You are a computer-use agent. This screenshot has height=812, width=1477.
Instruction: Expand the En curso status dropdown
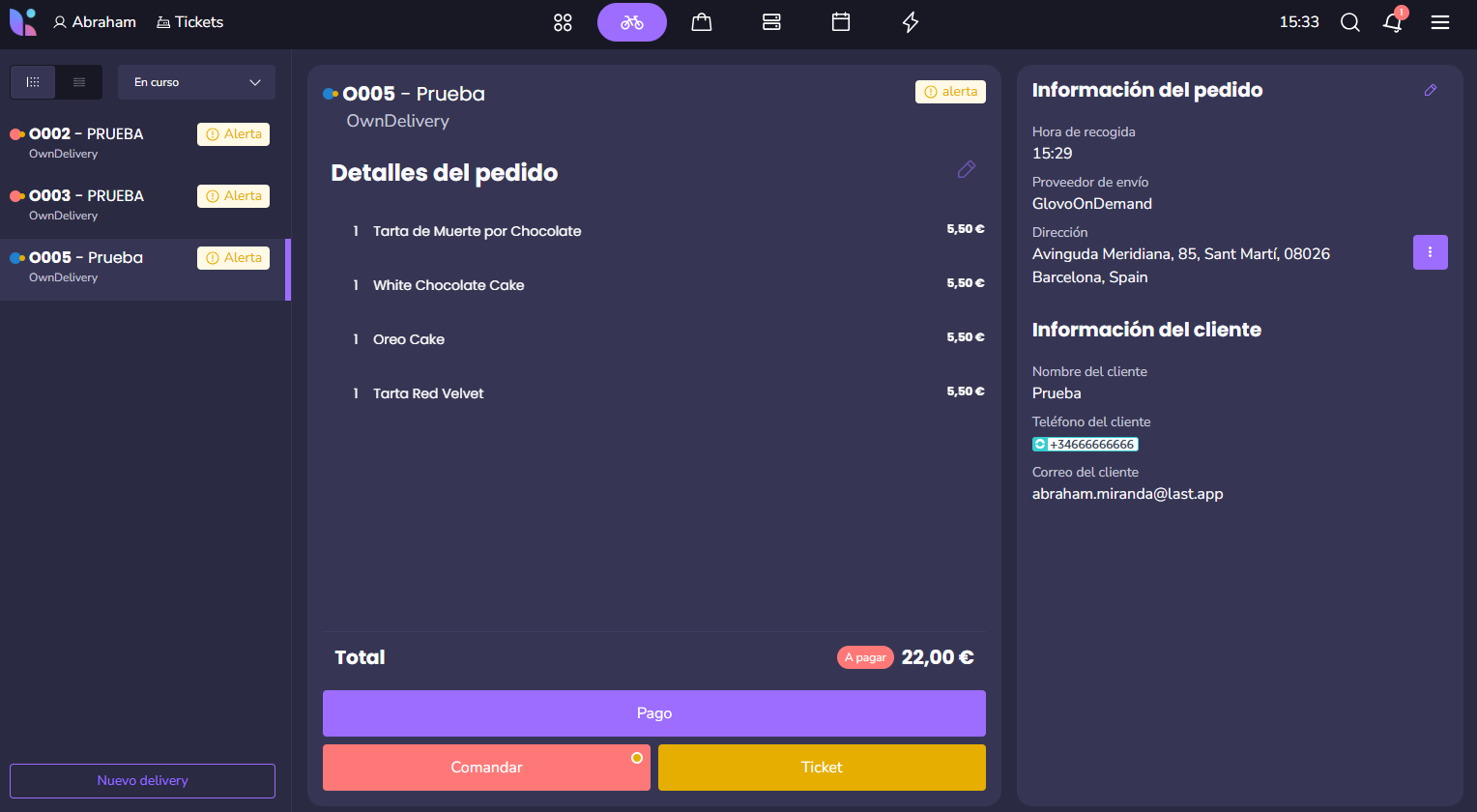[x=196, y=82]
